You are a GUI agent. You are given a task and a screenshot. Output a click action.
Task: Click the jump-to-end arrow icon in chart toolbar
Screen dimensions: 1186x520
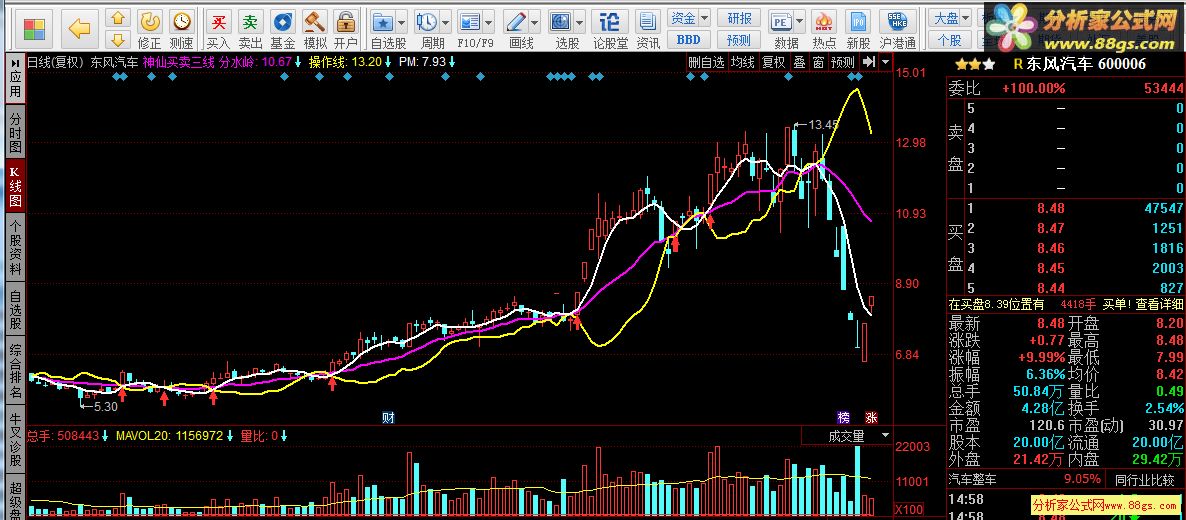click(869, 62)
